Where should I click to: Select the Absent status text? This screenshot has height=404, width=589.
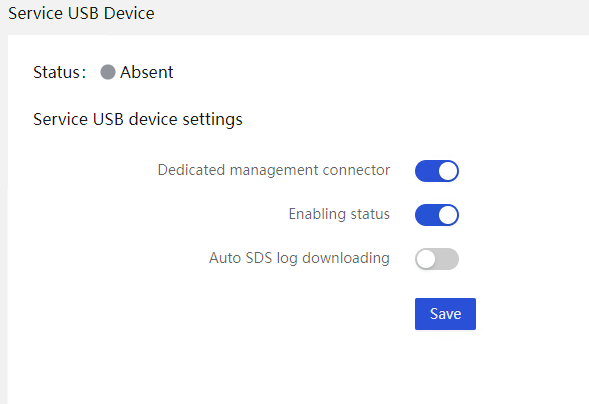point(146,72)
